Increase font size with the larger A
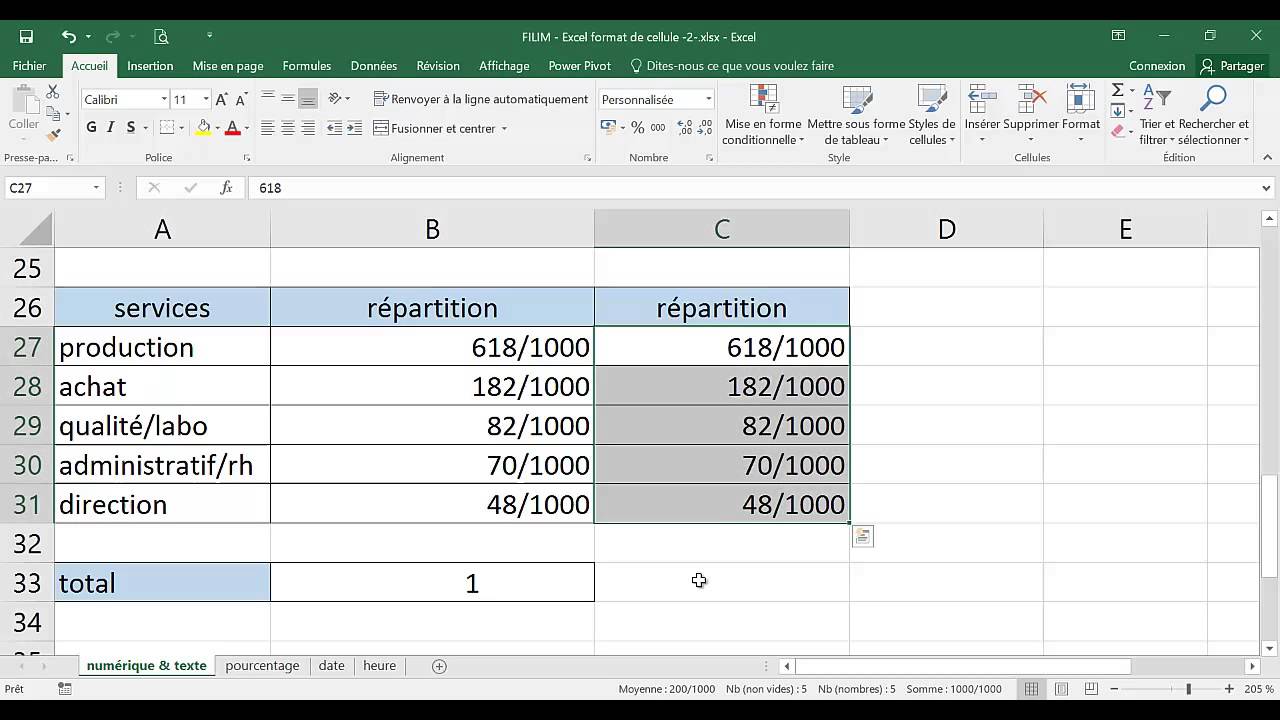Viewport: 1280px width, 720px height. (x=222, y=99)
